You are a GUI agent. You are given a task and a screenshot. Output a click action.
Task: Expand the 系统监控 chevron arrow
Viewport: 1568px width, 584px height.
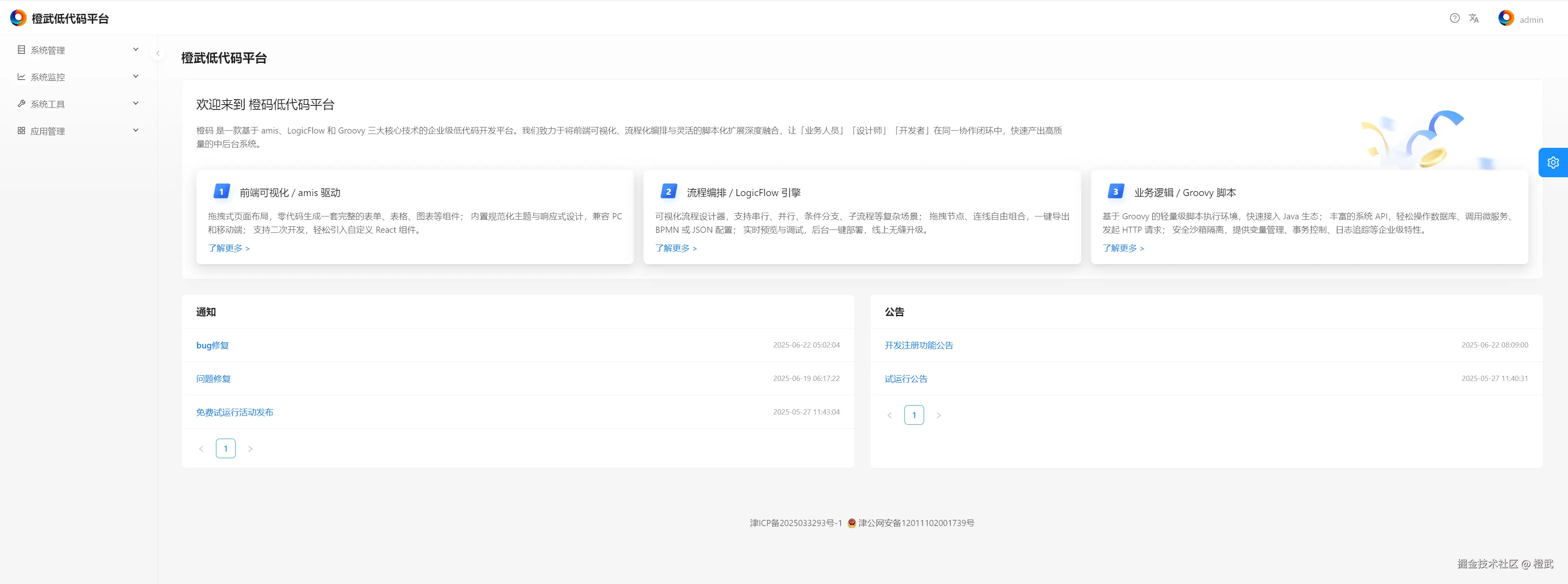(136, 76)
